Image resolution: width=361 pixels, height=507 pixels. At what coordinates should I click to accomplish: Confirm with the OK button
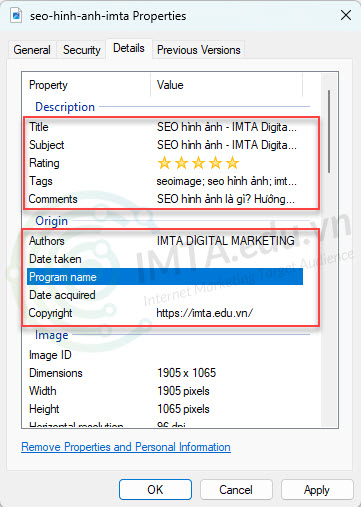click(155, 490)
